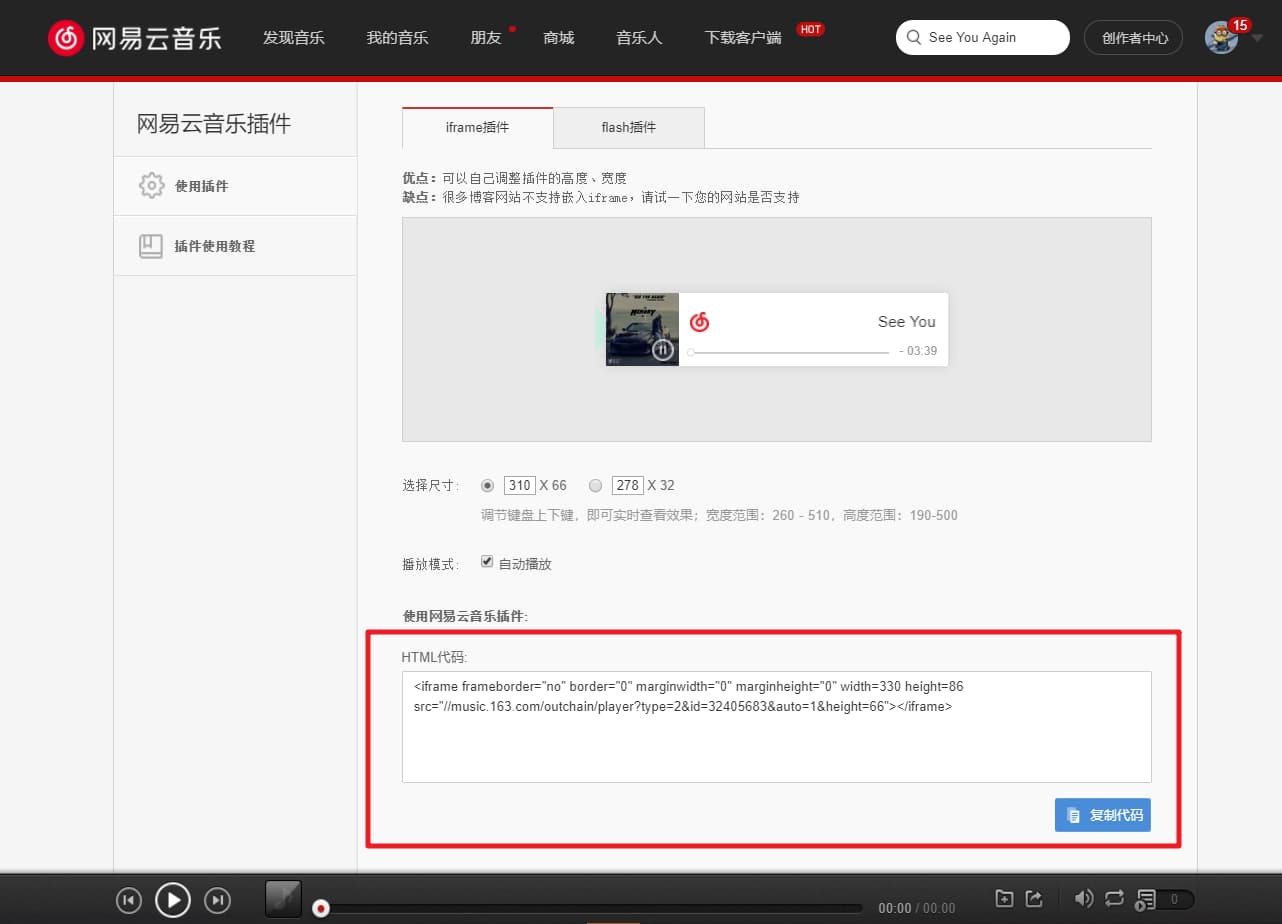This screenshot has width=1282, height=924.
Task: Click the gear icon beside 使用插件
Action: 151,185
